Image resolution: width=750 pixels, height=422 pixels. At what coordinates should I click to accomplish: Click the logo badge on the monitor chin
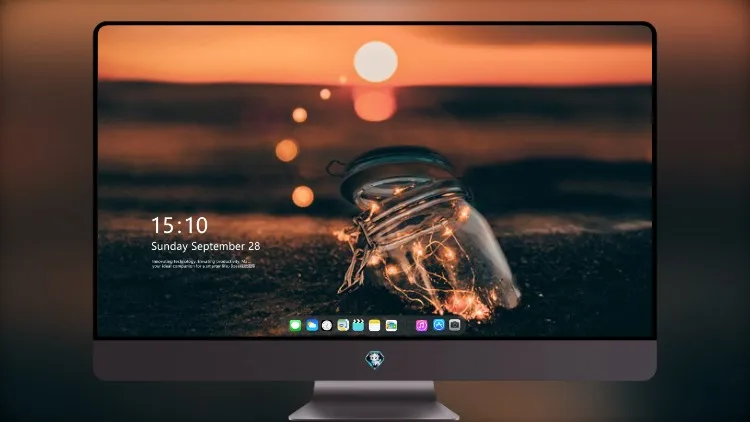[375, 360]
